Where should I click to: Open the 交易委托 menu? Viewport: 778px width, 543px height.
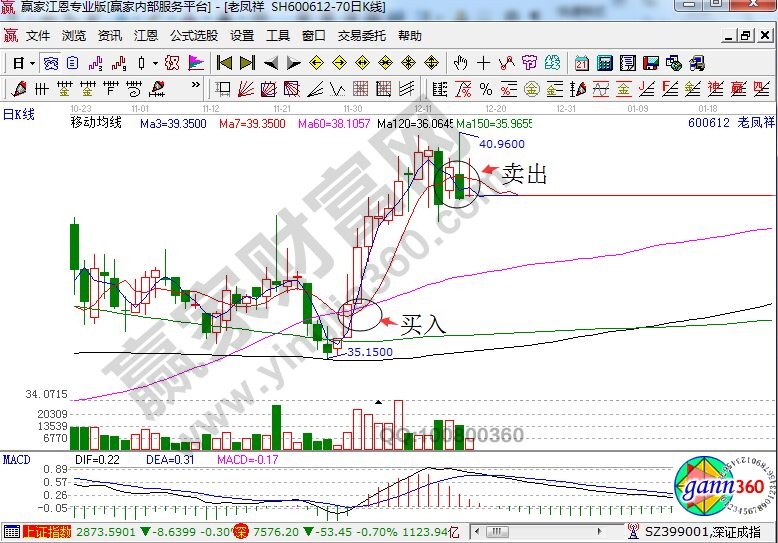[x=361, y=36]
